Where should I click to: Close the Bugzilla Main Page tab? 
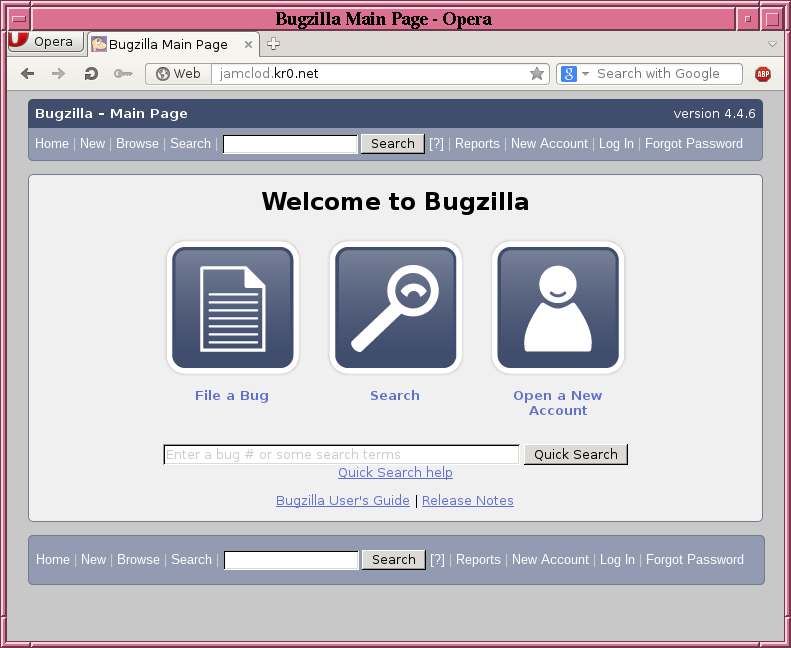pos(248,44)
